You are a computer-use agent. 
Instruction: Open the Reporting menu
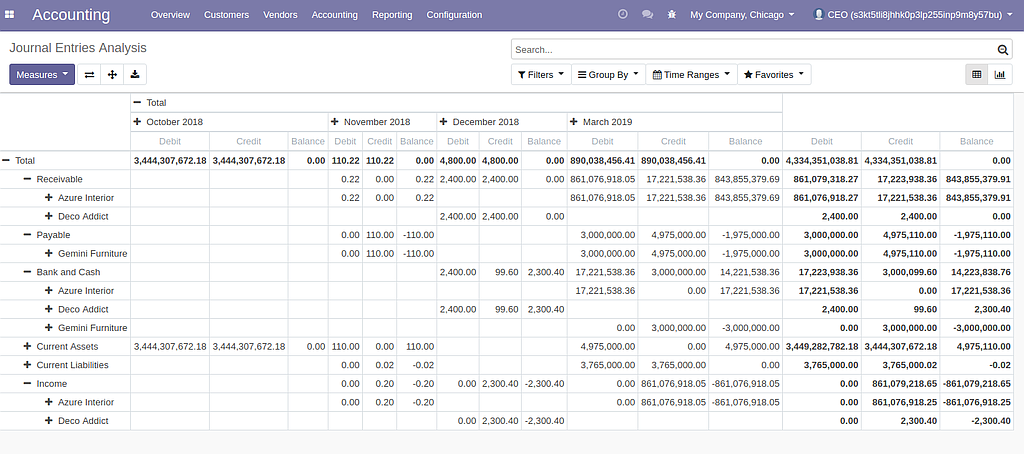coord(392,14)
